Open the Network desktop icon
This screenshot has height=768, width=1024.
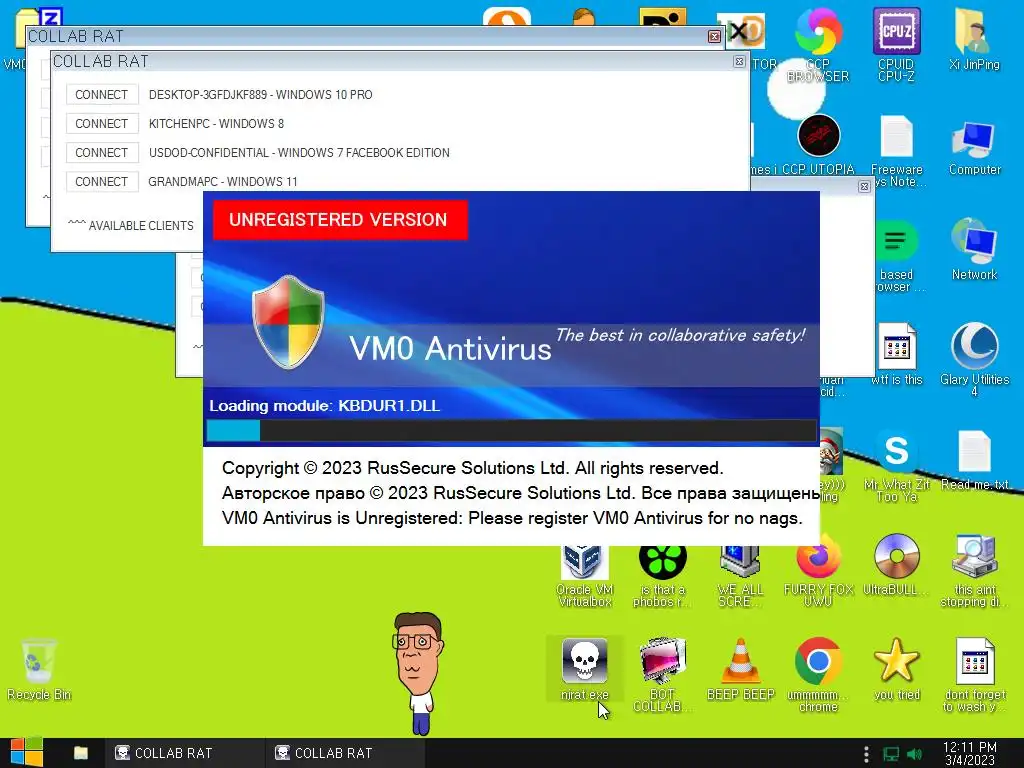(x=974, y=249)
